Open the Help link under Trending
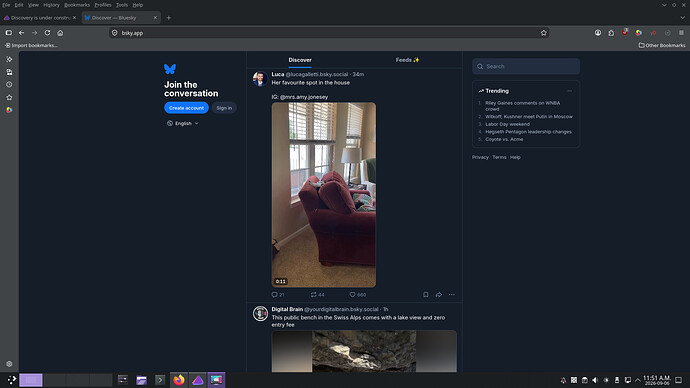This screenshot has width=690, height=388. [515, 157]
